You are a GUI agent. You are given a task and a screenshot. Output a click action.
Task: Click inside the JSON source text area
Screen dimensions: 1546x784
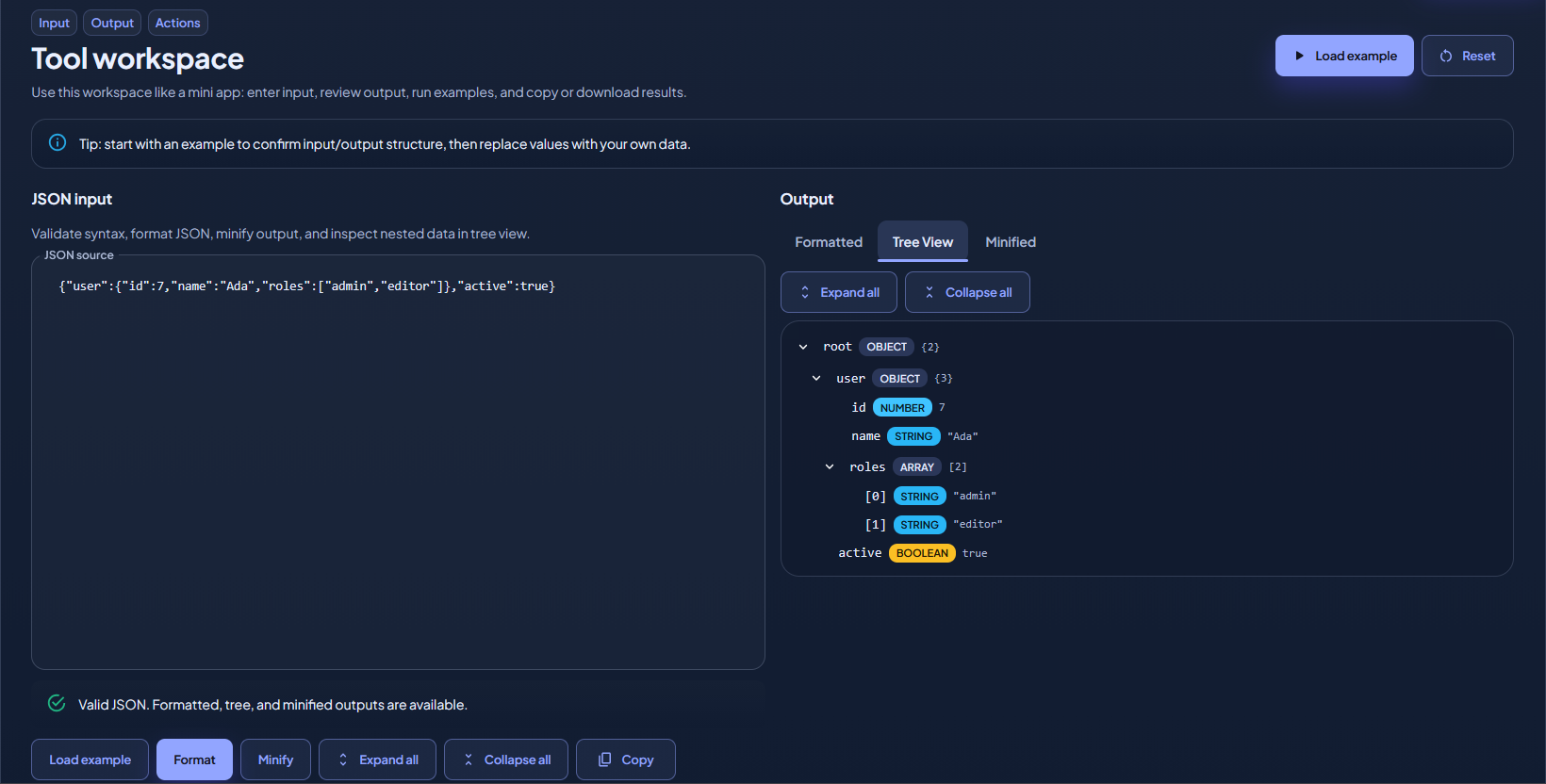click(x=398, y=462)
